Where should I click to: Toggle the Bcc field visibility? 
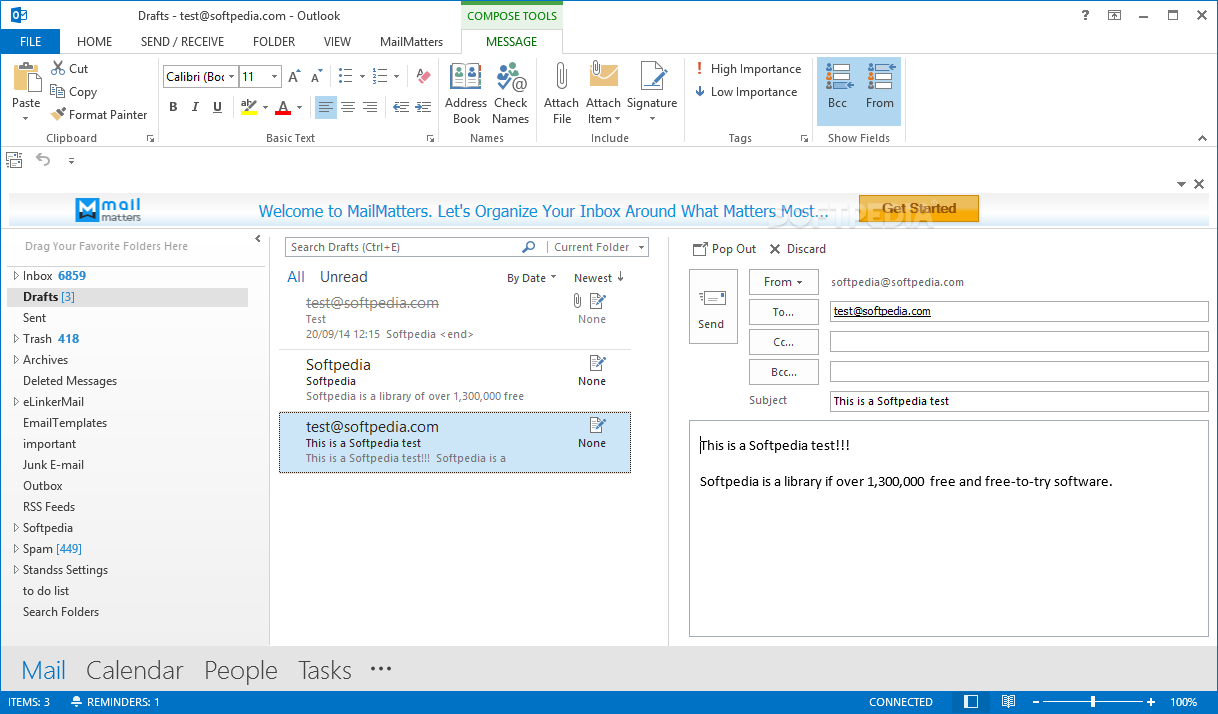837,90
